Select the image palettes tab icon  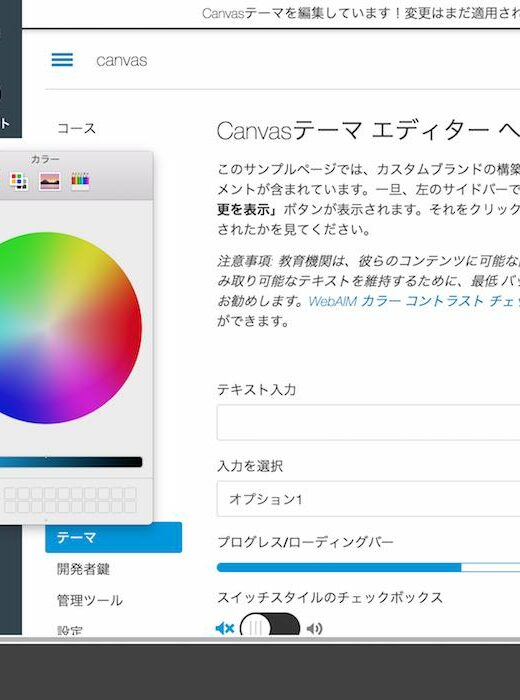[x=50, y=182]
